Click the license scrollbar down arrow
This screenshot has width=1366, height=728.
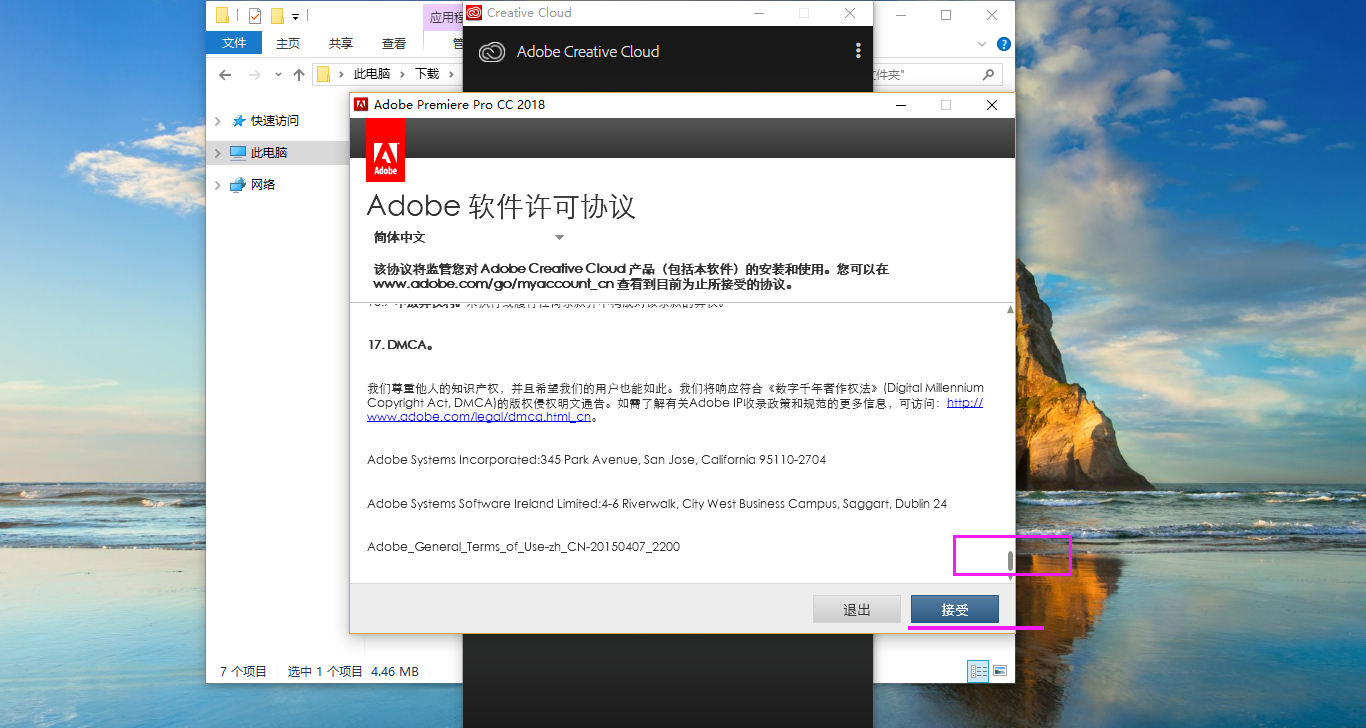tap(1010, 577)
